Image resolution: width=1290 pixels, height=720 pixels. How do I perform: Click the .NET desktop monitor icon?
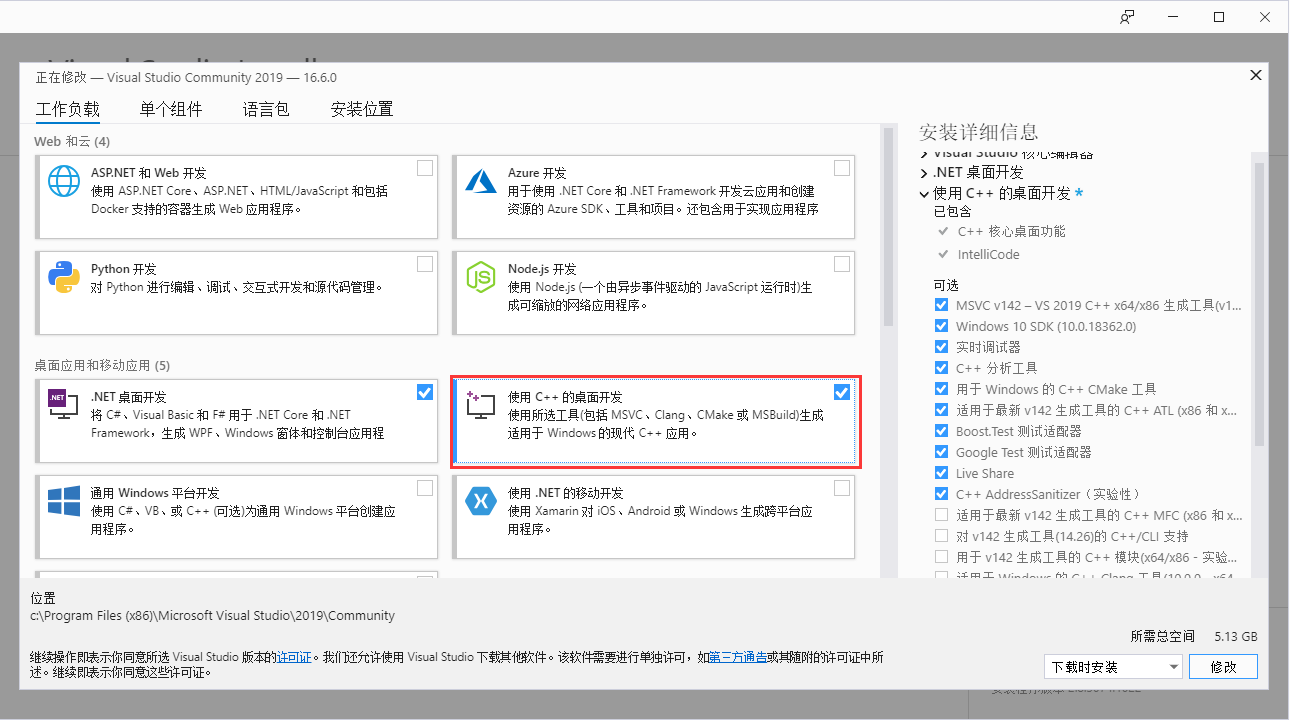point(64,402)
